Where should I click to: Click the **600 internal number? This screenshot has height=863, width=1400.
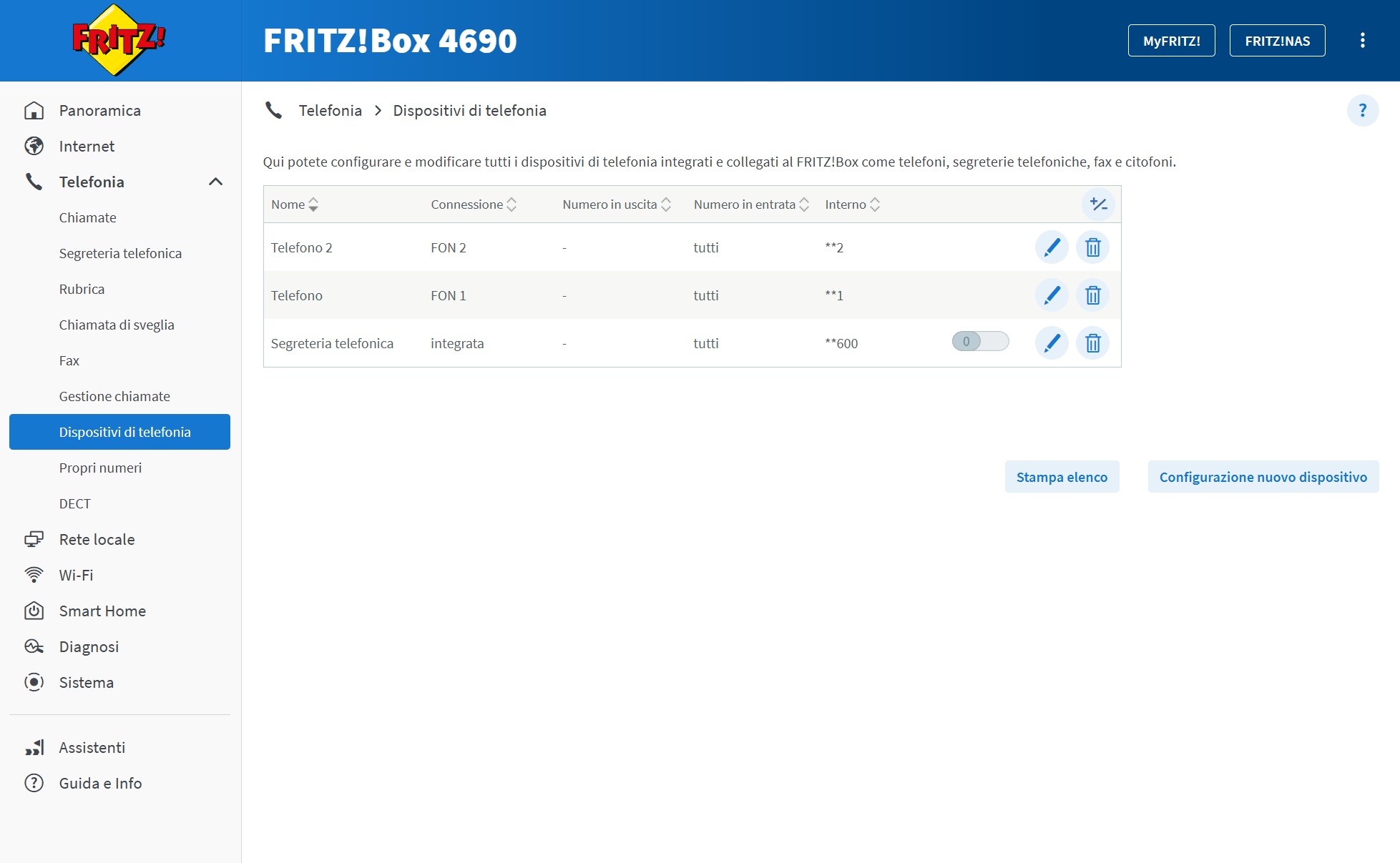pyautogui.click(x=841, y=343)
